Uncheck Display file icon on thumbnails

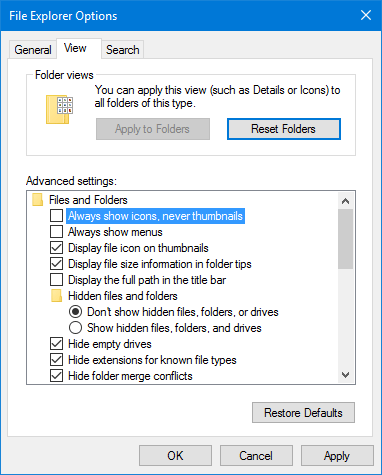(57, 248)
